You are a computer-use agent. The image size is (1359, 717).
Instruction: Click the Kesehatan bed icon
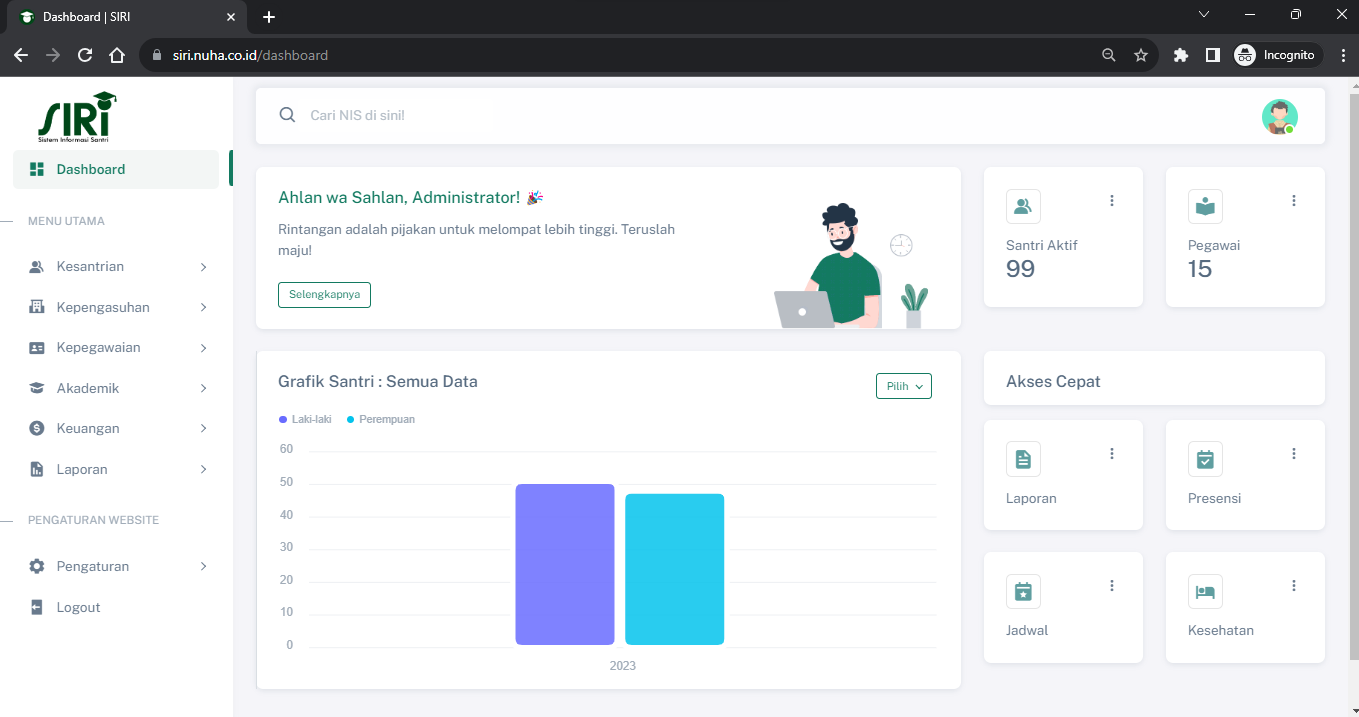[x=1205, y=591]
